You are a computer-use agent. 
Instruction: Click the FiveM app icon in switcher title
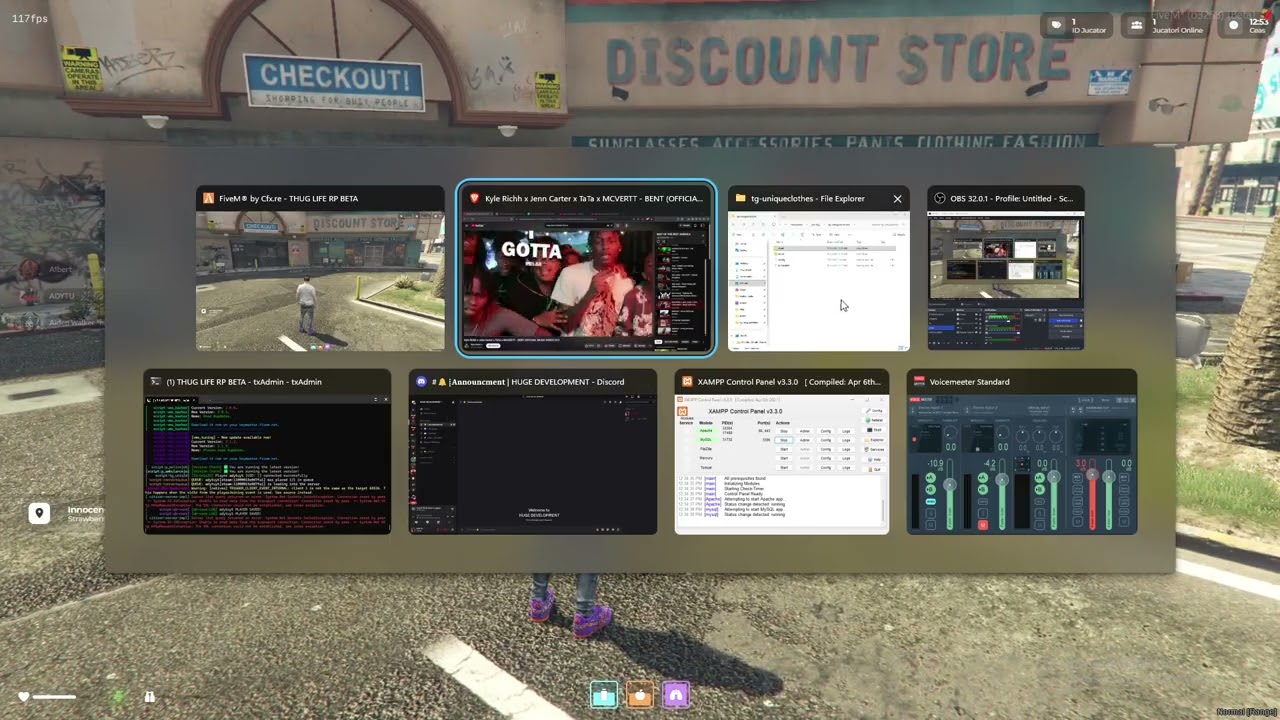coord(209,198)
